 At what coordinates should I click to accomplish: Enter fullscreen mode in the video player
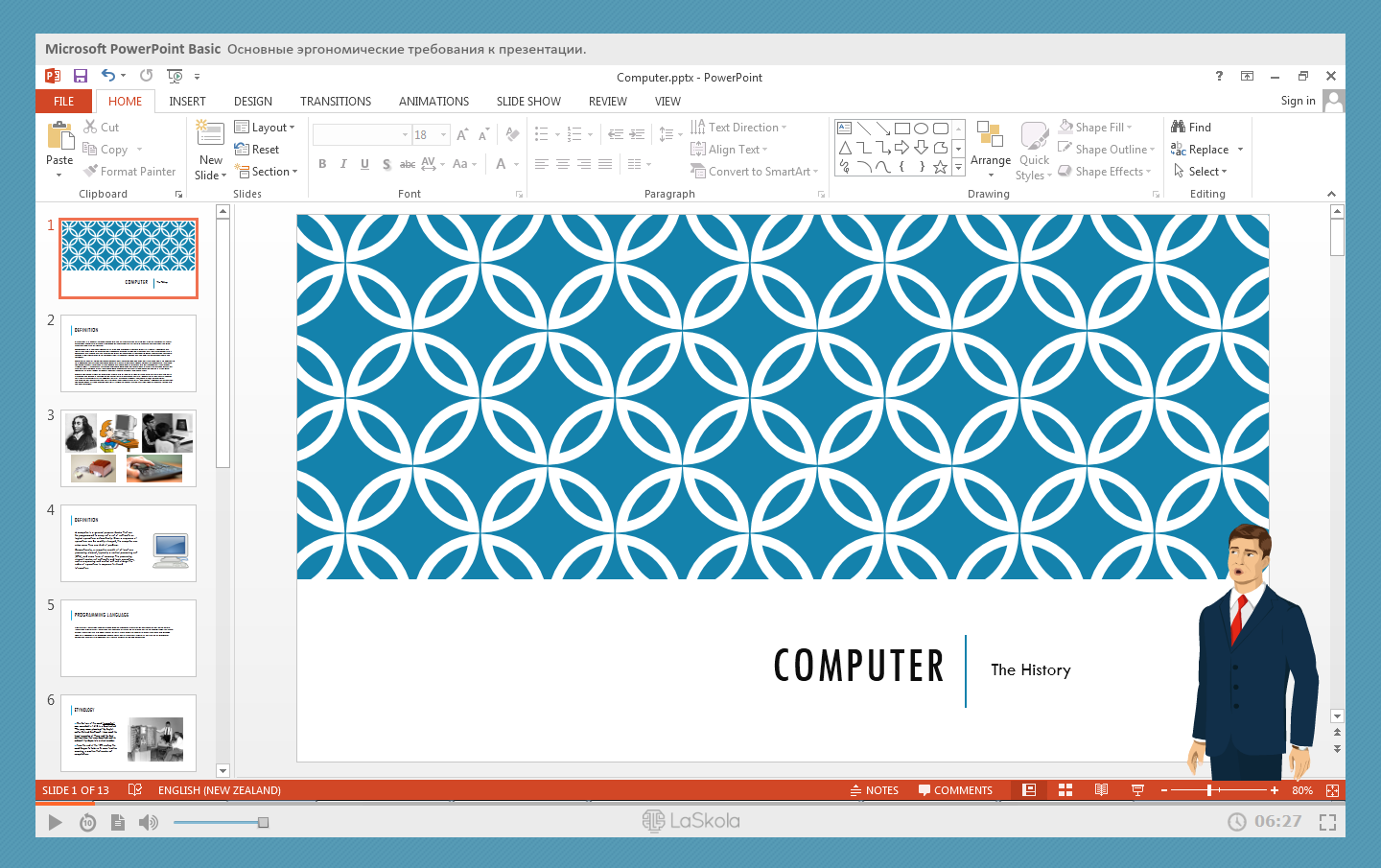[1327, 822]
